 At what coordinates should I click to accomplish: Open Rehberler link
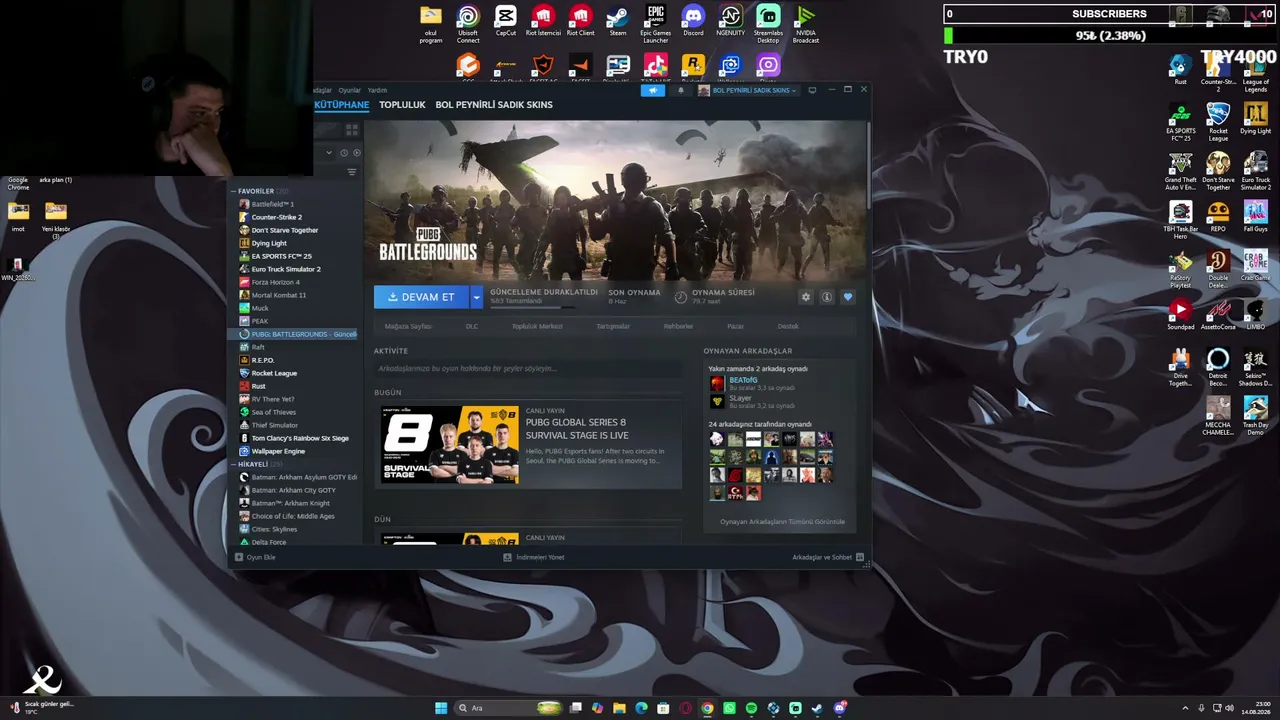pyautogui.click(x=678, y=326)
